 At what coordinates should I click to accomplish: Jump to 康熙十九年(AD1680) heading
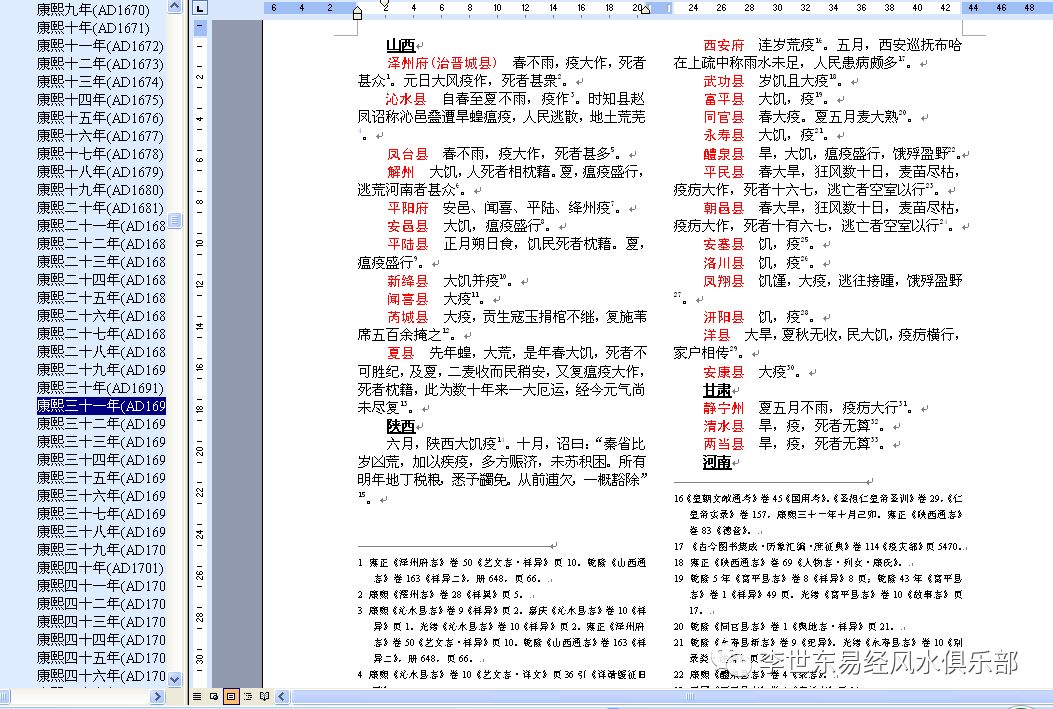[99, 190]
